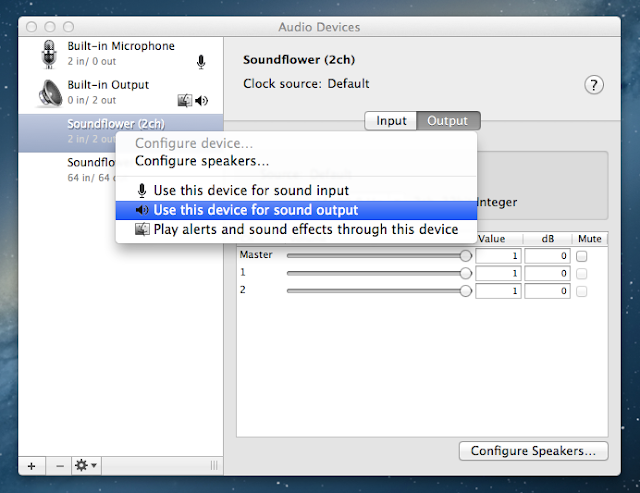Click the alert sounds Finder badge on Built-in Output
Screen dimensions: 640x493
point(184,100)
